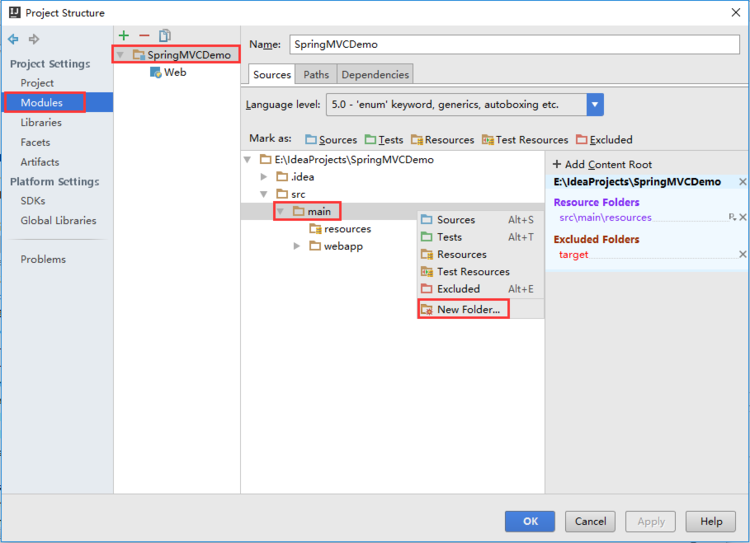Remove target from excluded folders

click(x=742, y=254)
